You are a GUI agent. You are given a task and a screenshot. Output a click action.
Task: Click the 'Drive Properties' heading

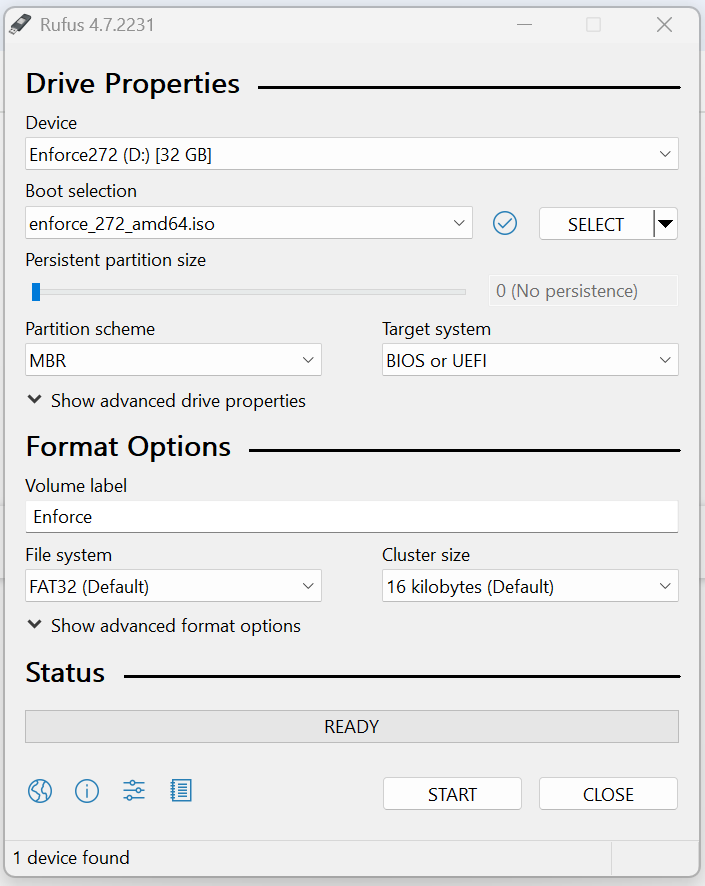click(x=133, y=84)
